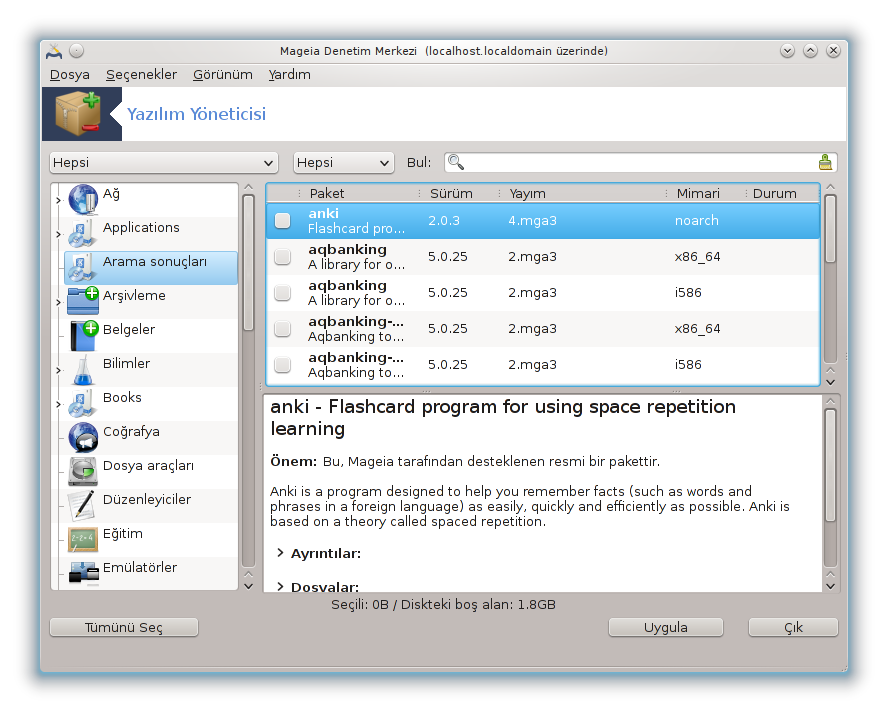Select the Arama sonuçları tree item
This screenshot has height=712, width=888.
click(151, 267)
